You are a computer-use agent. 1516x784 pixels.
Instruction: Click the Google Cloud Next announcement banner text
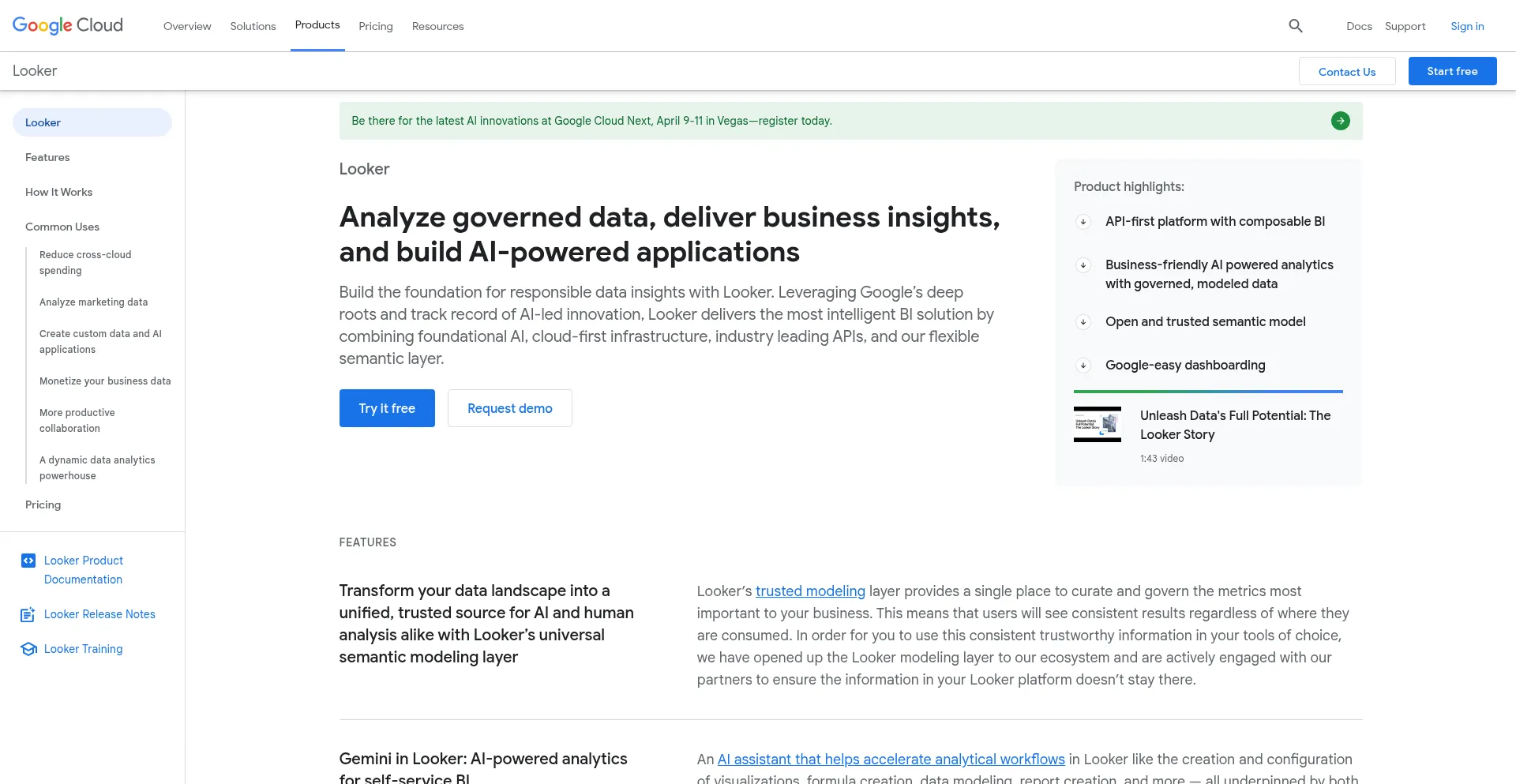coord(591,121)
